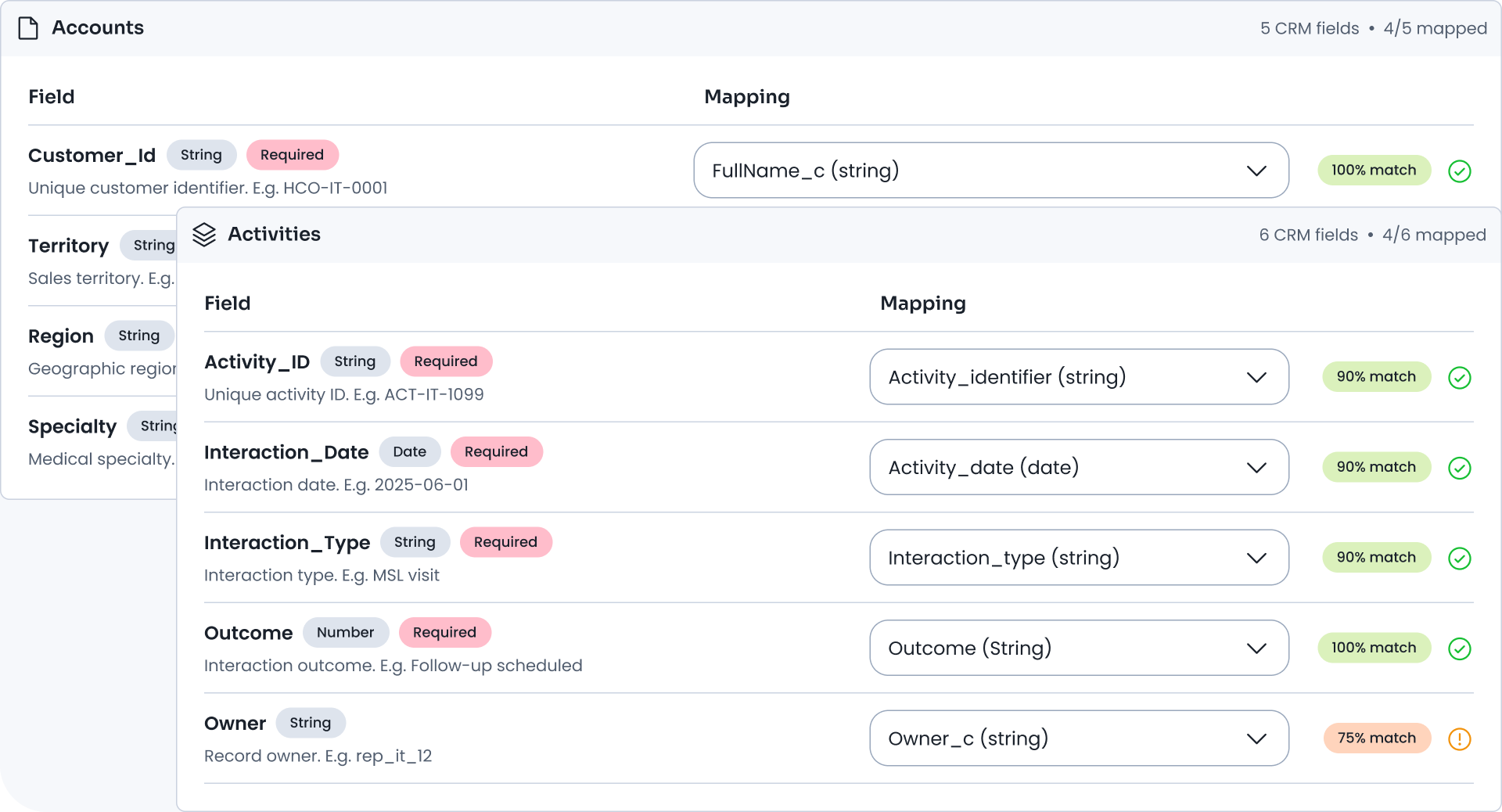This screenshot has height=812, width=1502.
Task: Click the green check for Interaction_Date mapping
Action: click(1458, 468)
